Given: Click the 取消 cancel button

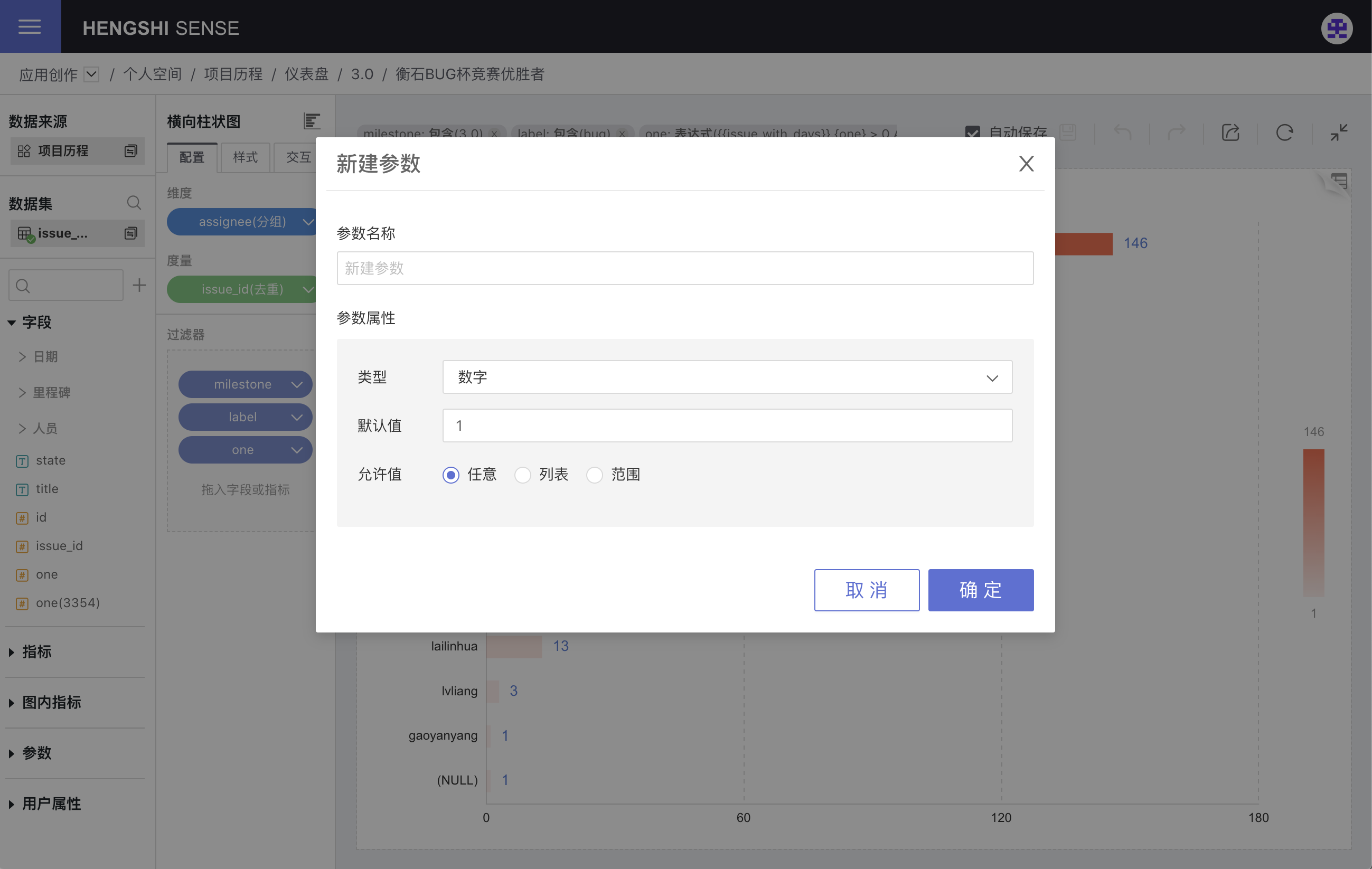Looking at the screenshot, I should click(x=866, y=590).
